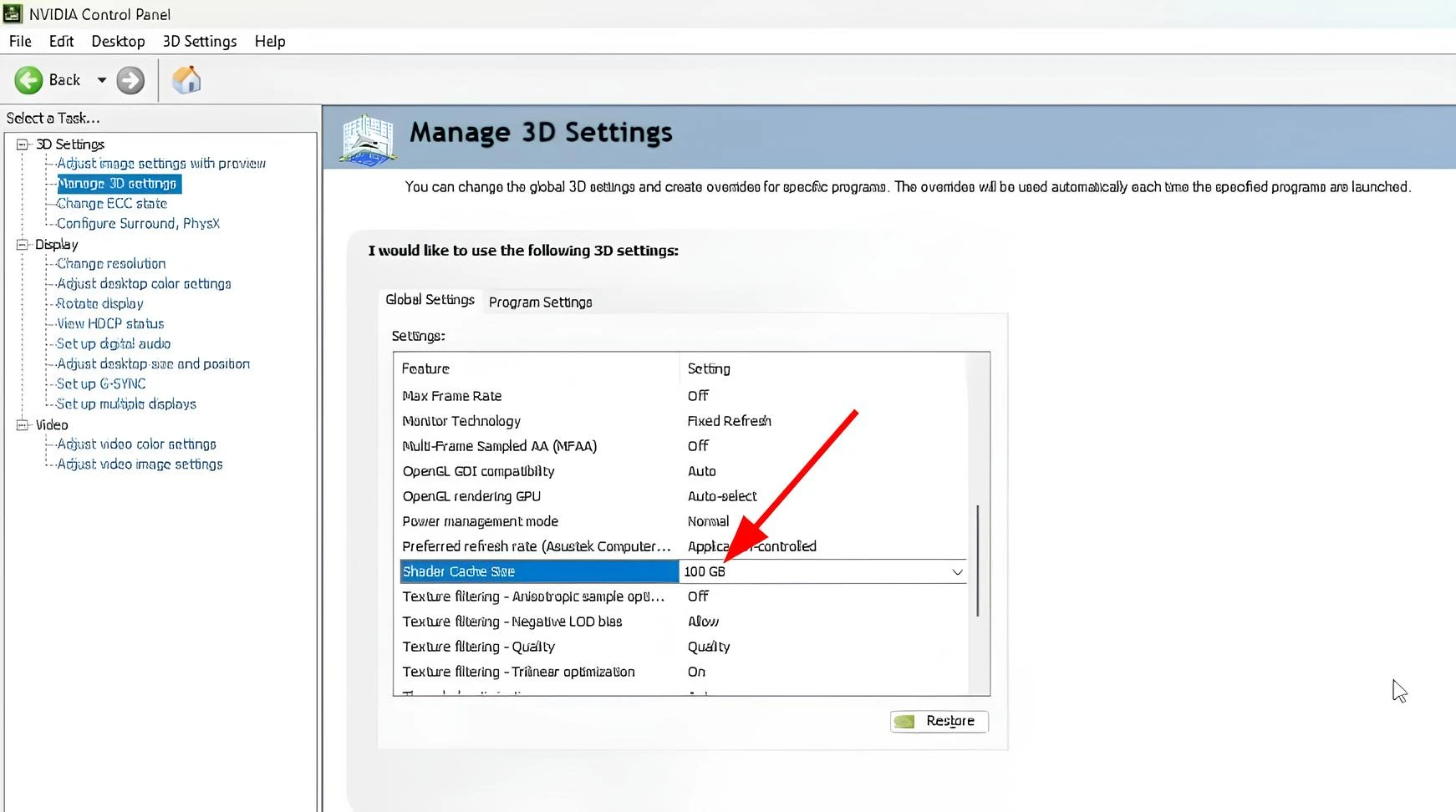The height and width of the screenshot is (812, 1456).
Task: Select Multi-Frame Sampled AA (MFAA) row
Action: [683, 446]
